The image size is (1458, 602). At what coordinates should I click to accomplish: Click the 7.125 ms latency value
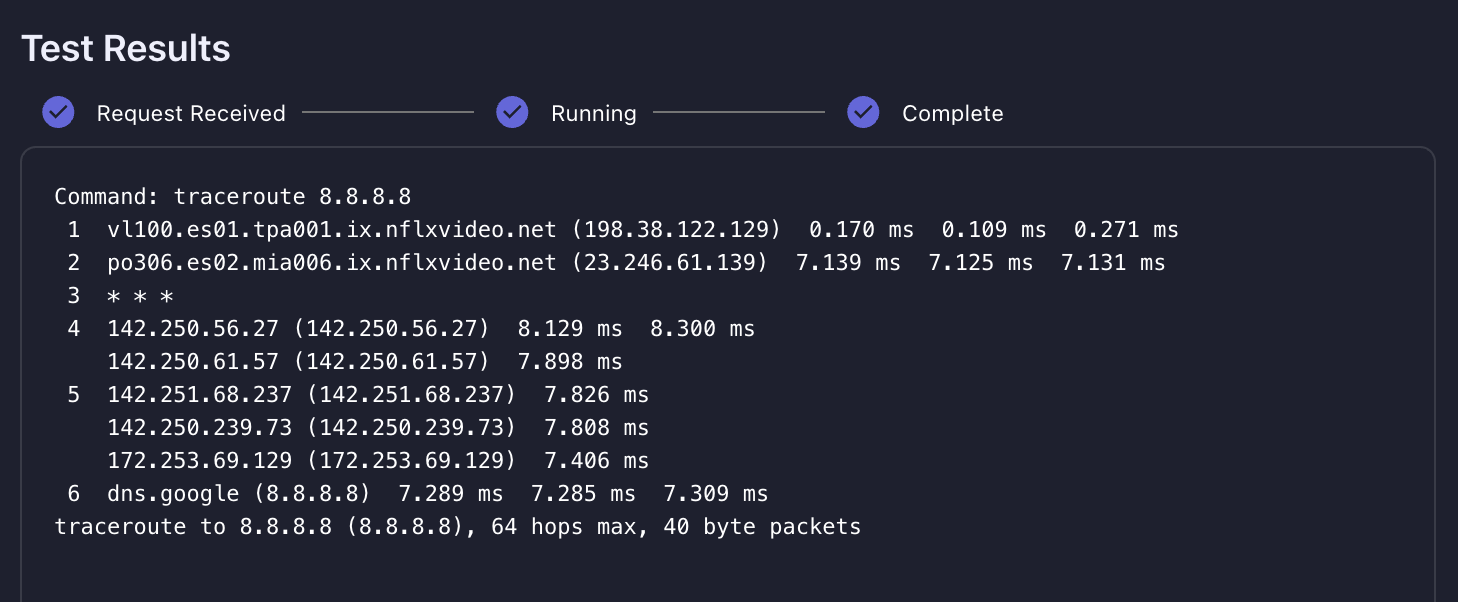tap(980, 263)
